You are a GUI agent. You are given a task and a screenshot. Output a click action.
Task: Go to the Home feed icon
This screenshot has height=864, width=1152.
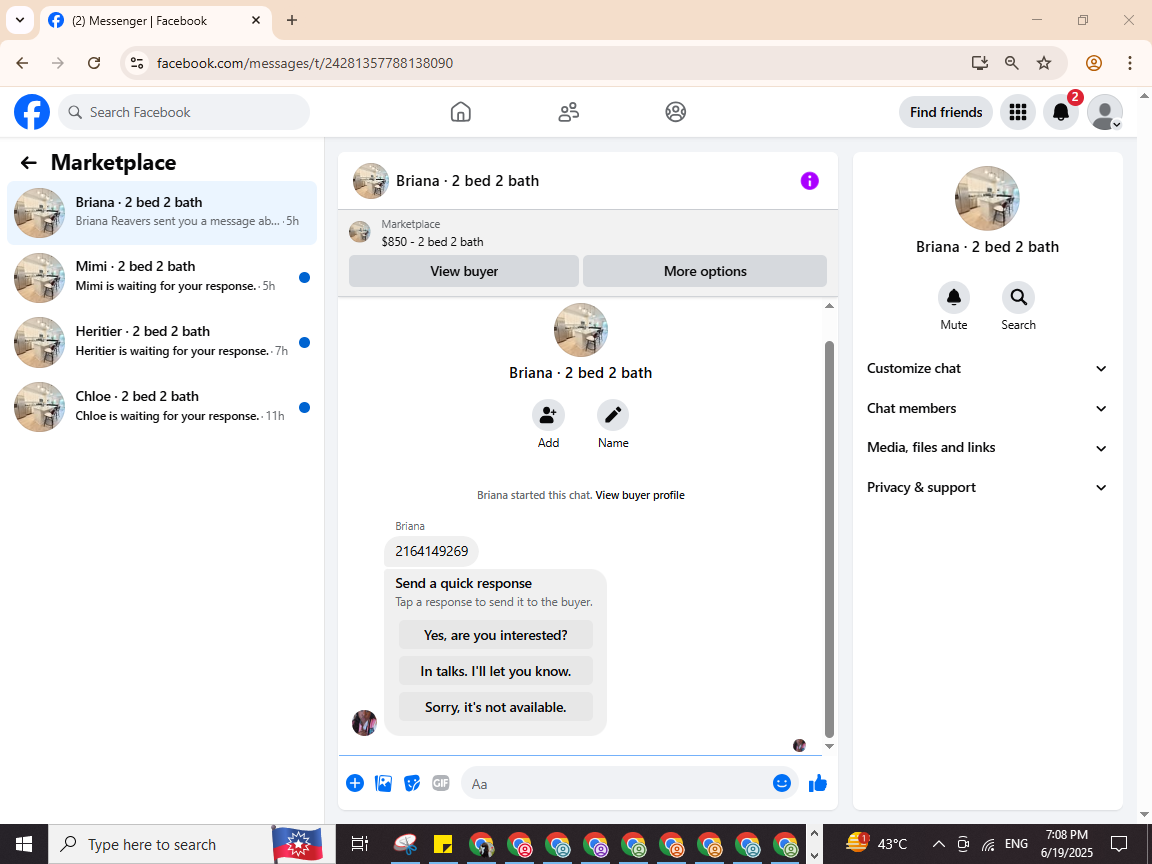tap(461, 112)
